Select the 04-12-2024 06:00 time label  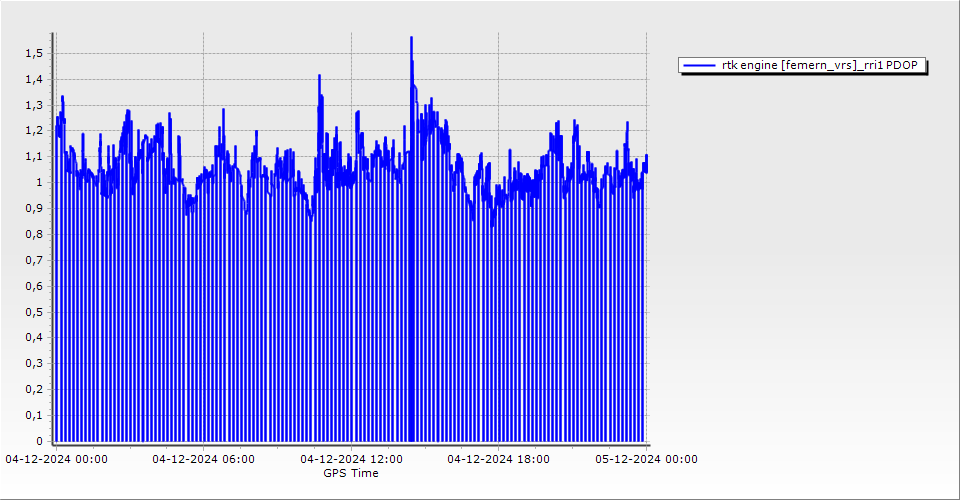(x=203, y=459)
